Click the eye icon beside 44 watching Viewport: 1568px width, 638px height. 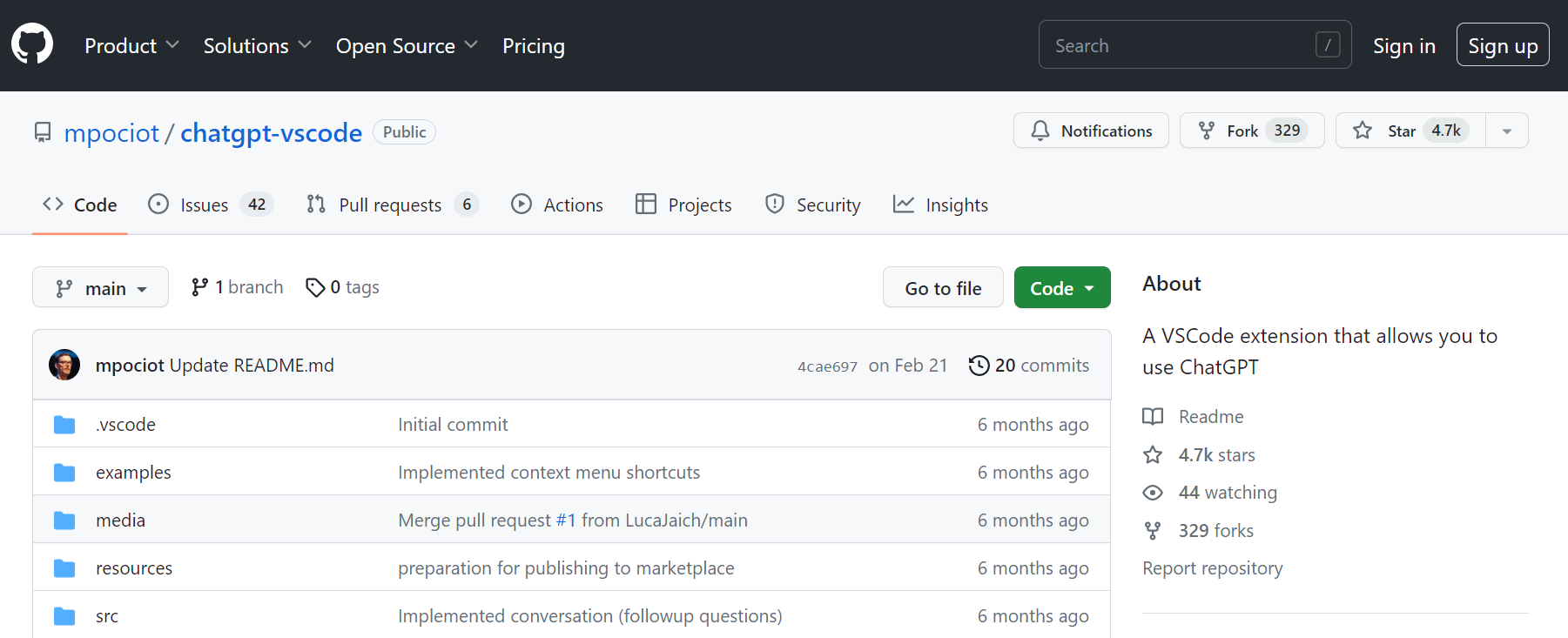tap(1153, 493)
